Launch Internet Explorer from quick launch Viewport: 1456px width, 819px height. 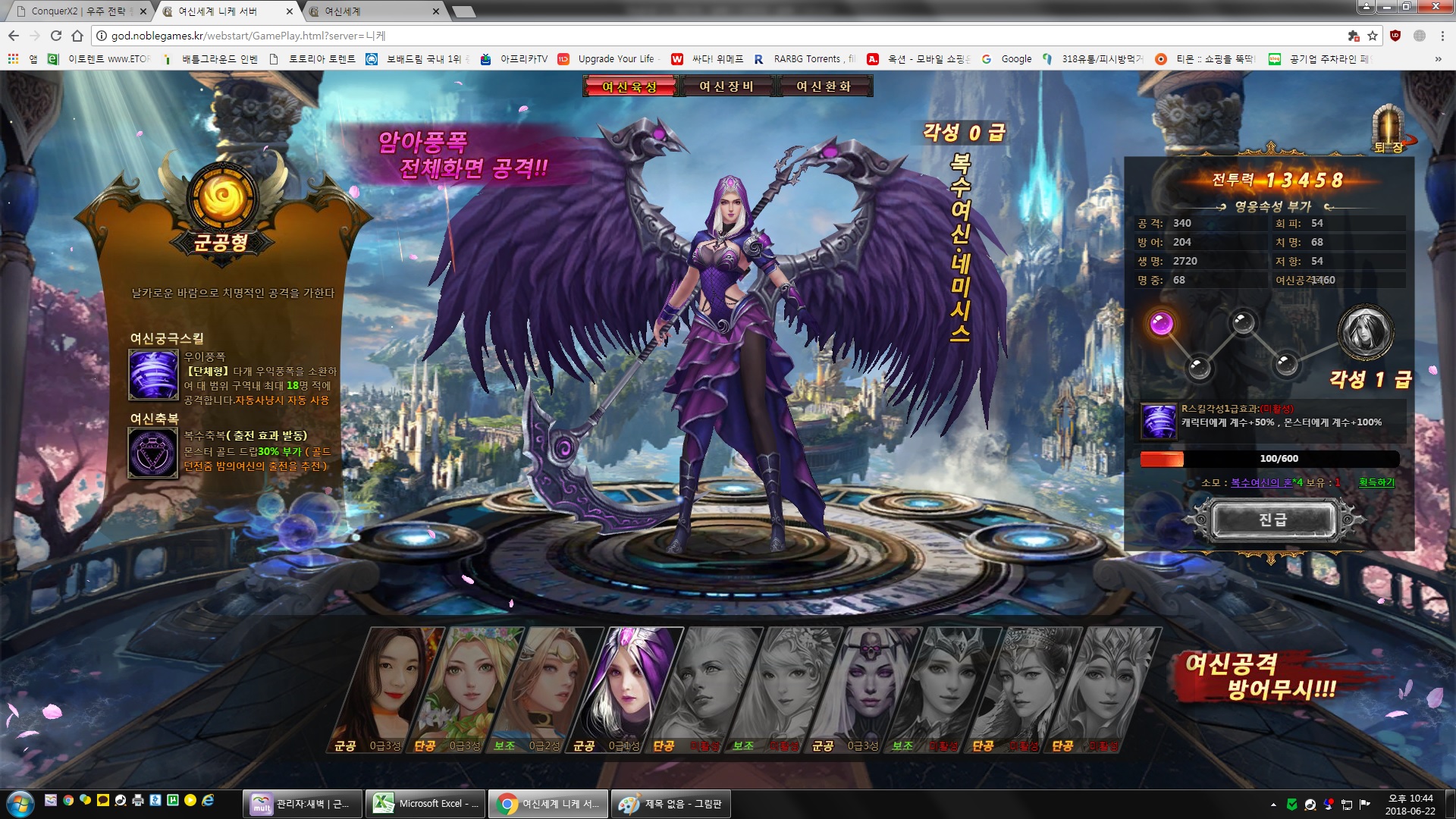[x=208, y=800]
